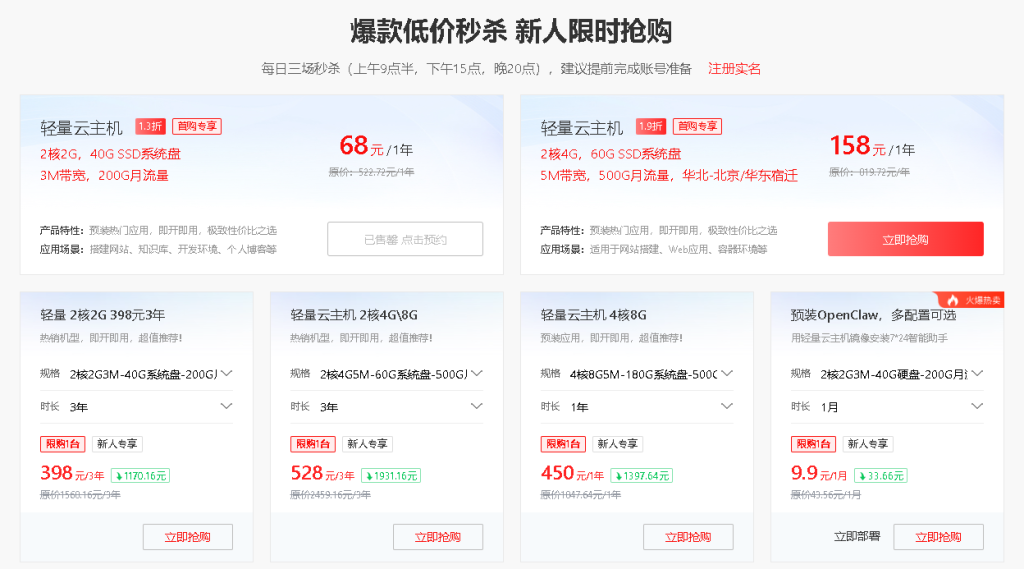Open duration dropdown on 轻量云主机 4核8G card
This screenshot has height=569, width=1024.
(650, 406)
